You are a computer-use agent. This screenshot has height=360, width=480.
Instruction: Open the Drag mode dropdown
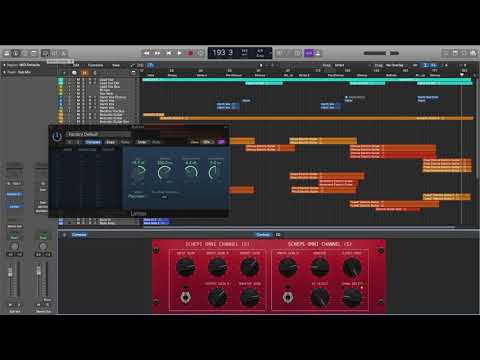tap(395, 65)
